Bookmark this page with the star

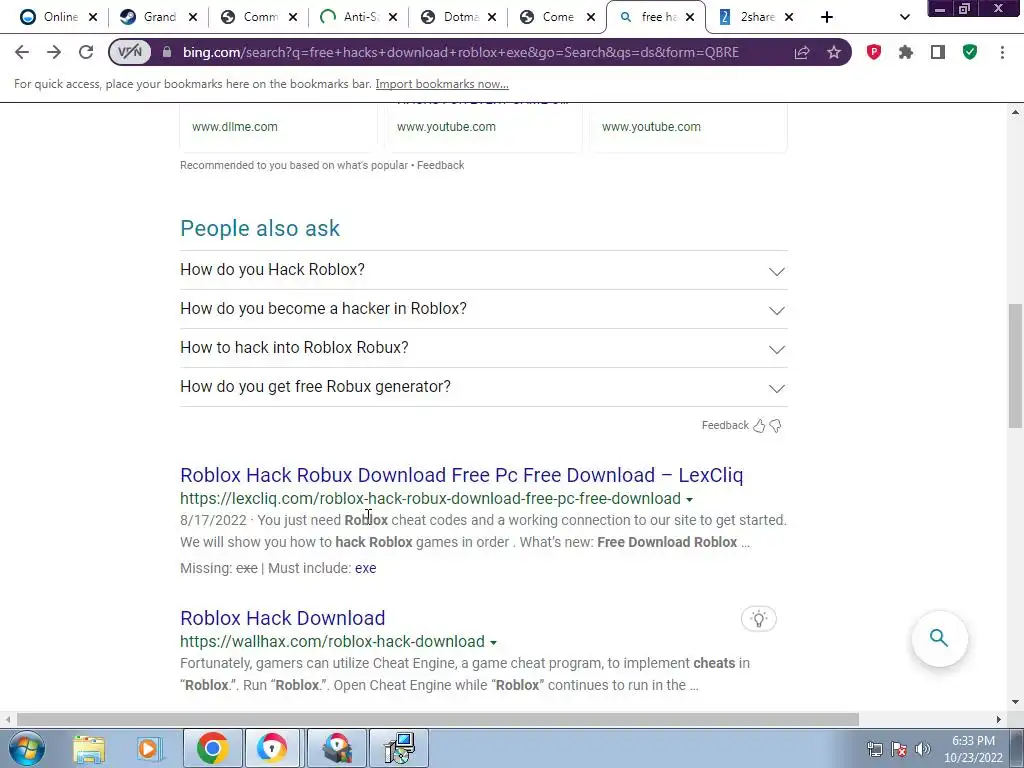833,52
